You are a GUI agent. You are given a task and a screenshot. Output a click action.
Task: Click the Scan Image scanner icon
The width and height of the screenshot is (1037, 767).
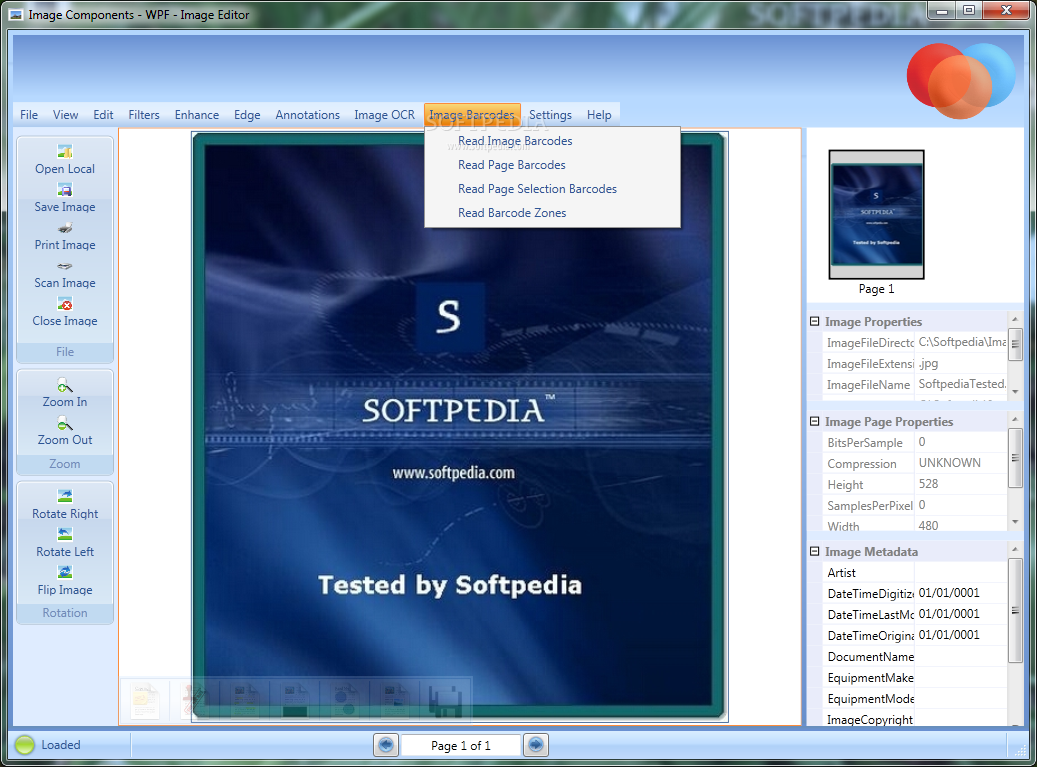tap(65, 266)
